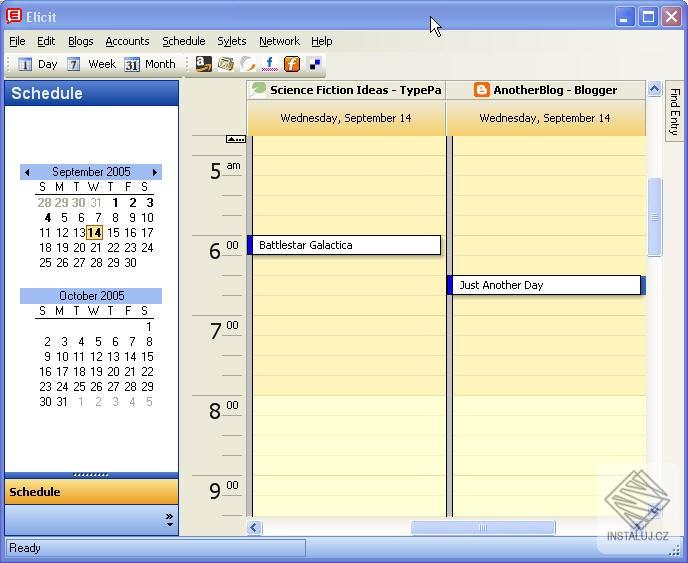The width and height of the screenshot is (688, 563).
Task: Click the Schedule pane title header
Action: coord(91,93)
